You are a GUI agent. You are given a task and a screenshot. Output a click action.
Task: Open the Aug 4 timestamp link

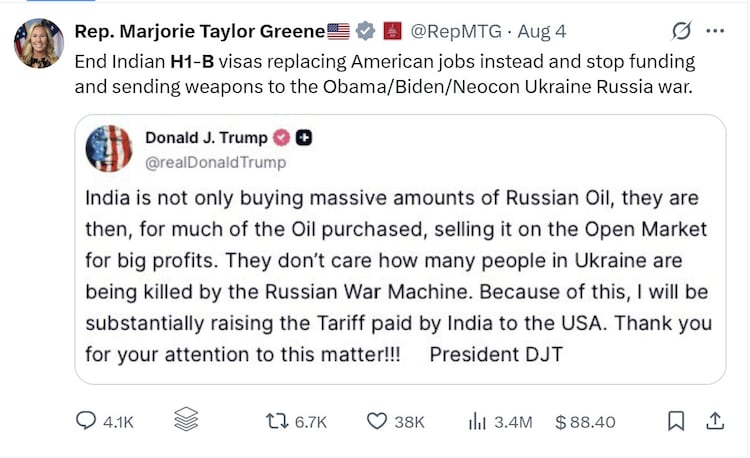click(x=542, y=32)
